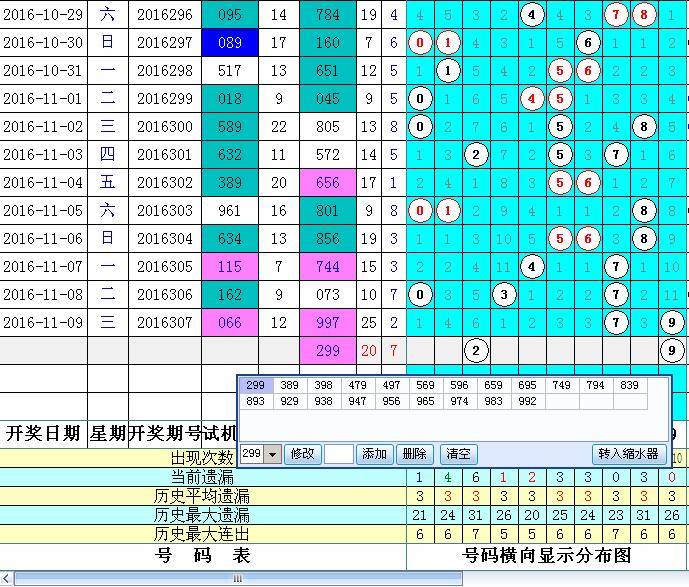Click the empty input field beside 修改
Viewport: 689px width, 587px height.
point(339,454)
